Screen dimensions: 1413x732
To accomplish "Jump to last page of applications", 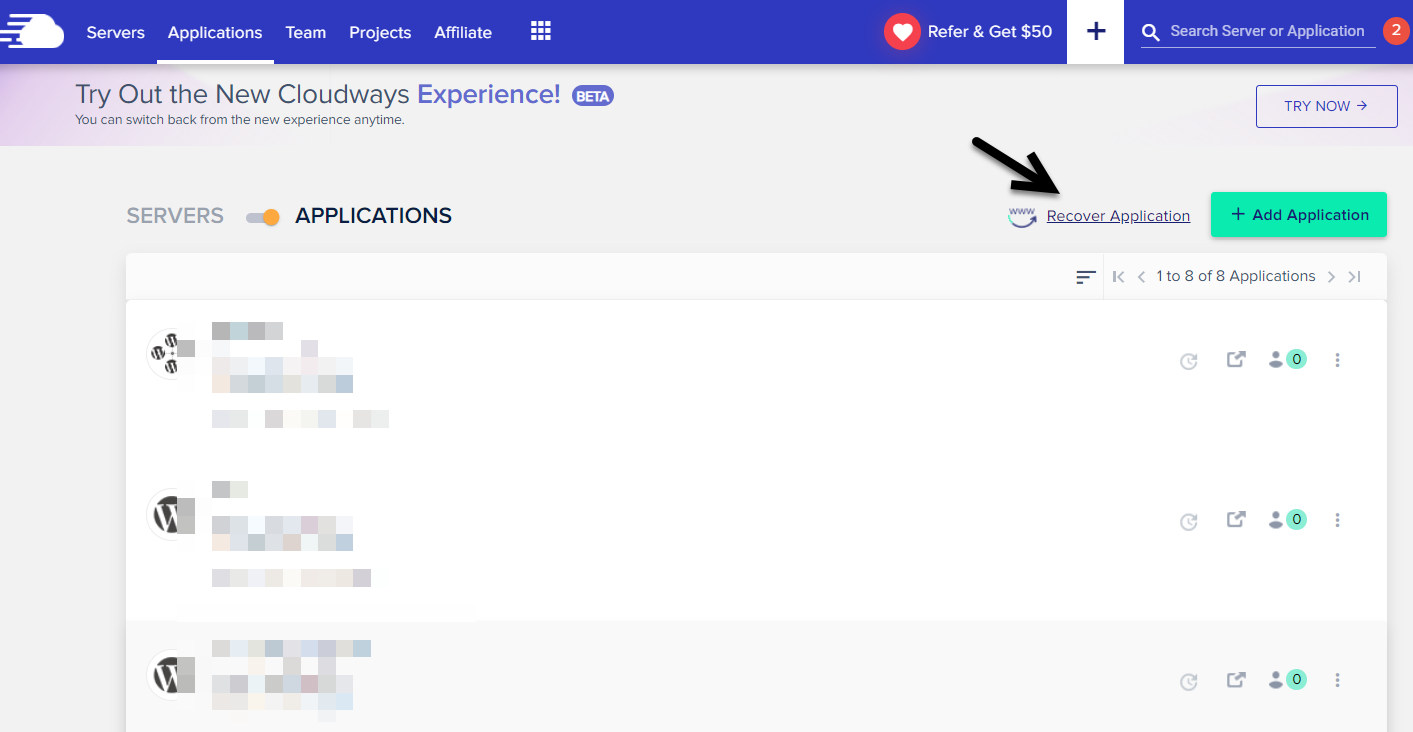I will click(x=1354, y=277).
